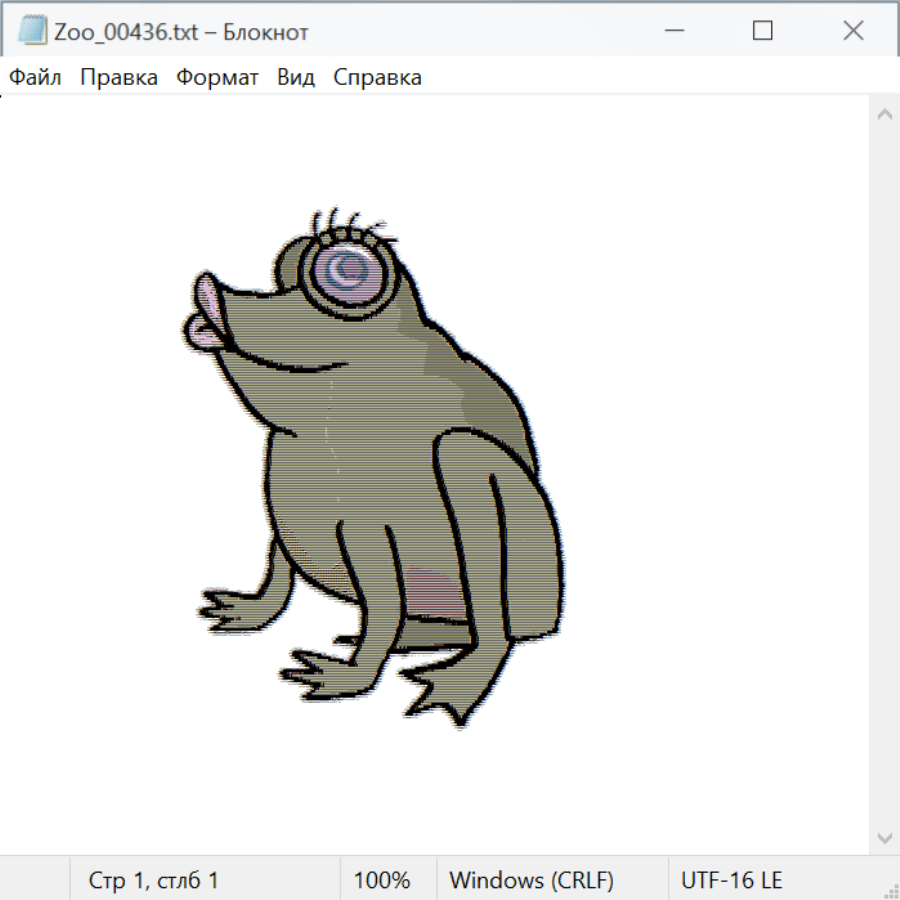Maximize the Блокнот window
The width and height of the screenshot is (900, 900).
point(763,31)
